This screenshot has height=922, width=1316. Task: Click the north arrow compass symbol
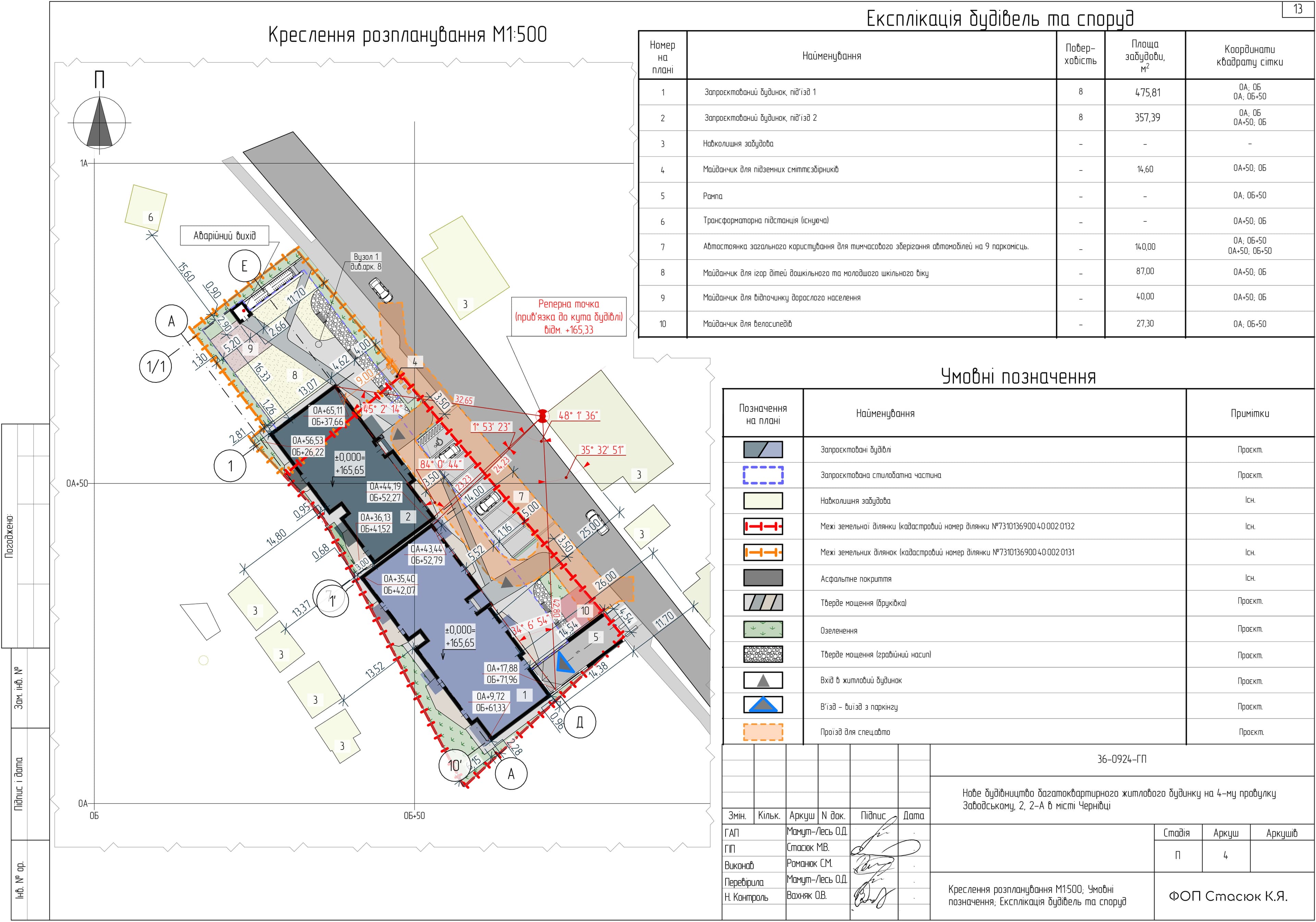100,123
